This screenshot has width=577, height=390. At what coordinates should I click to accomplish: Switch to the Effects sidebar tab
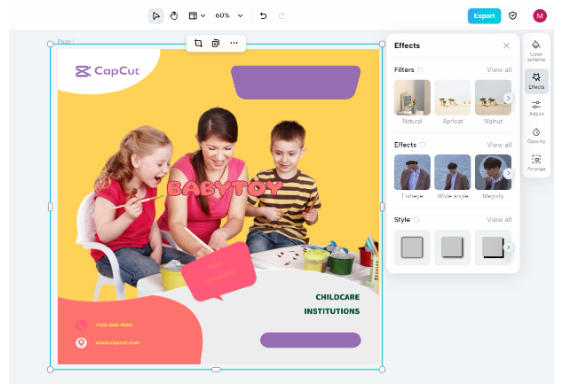pos(536,81)
